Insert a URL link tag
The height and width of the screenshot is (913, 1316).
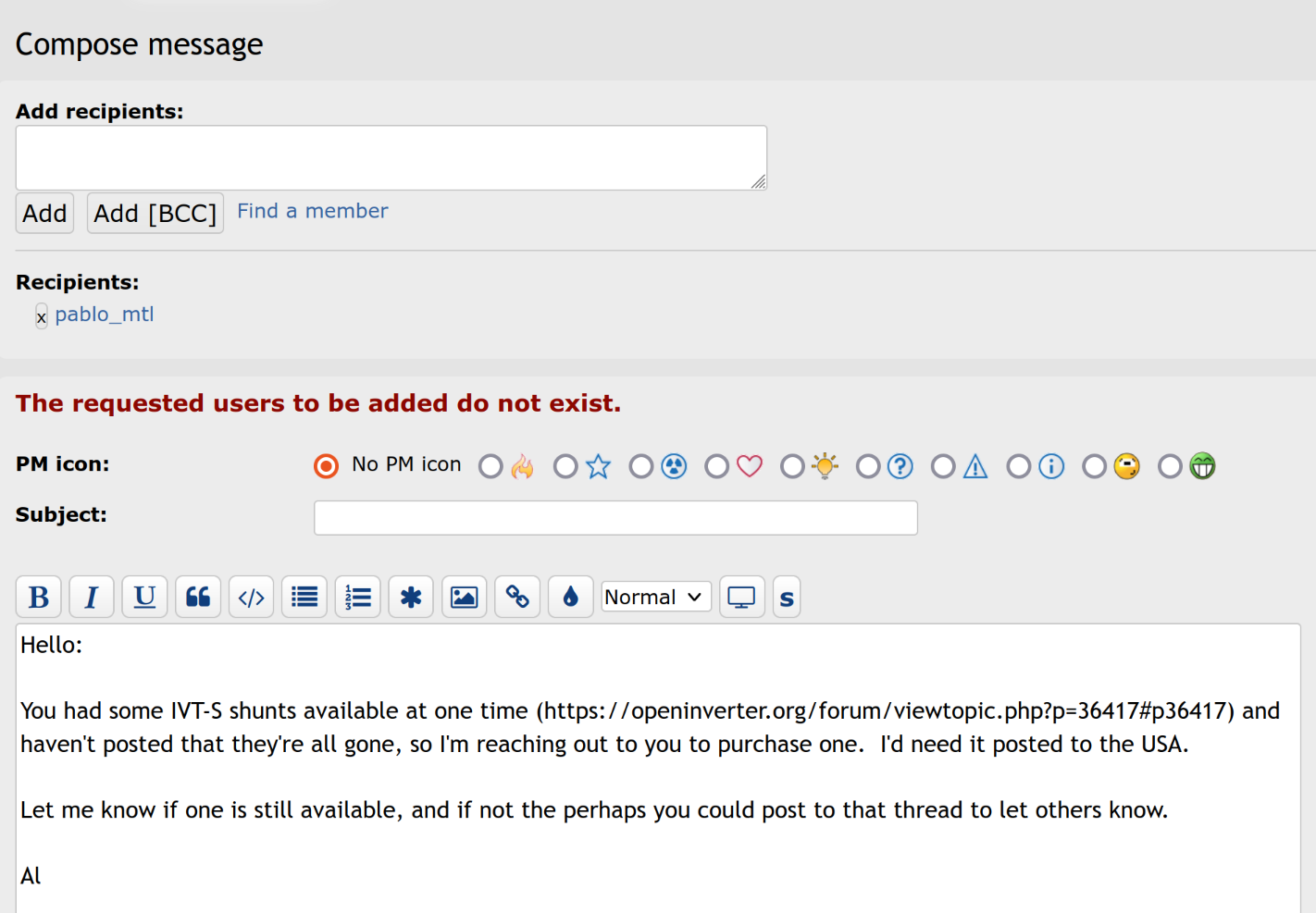pos(517,598)
